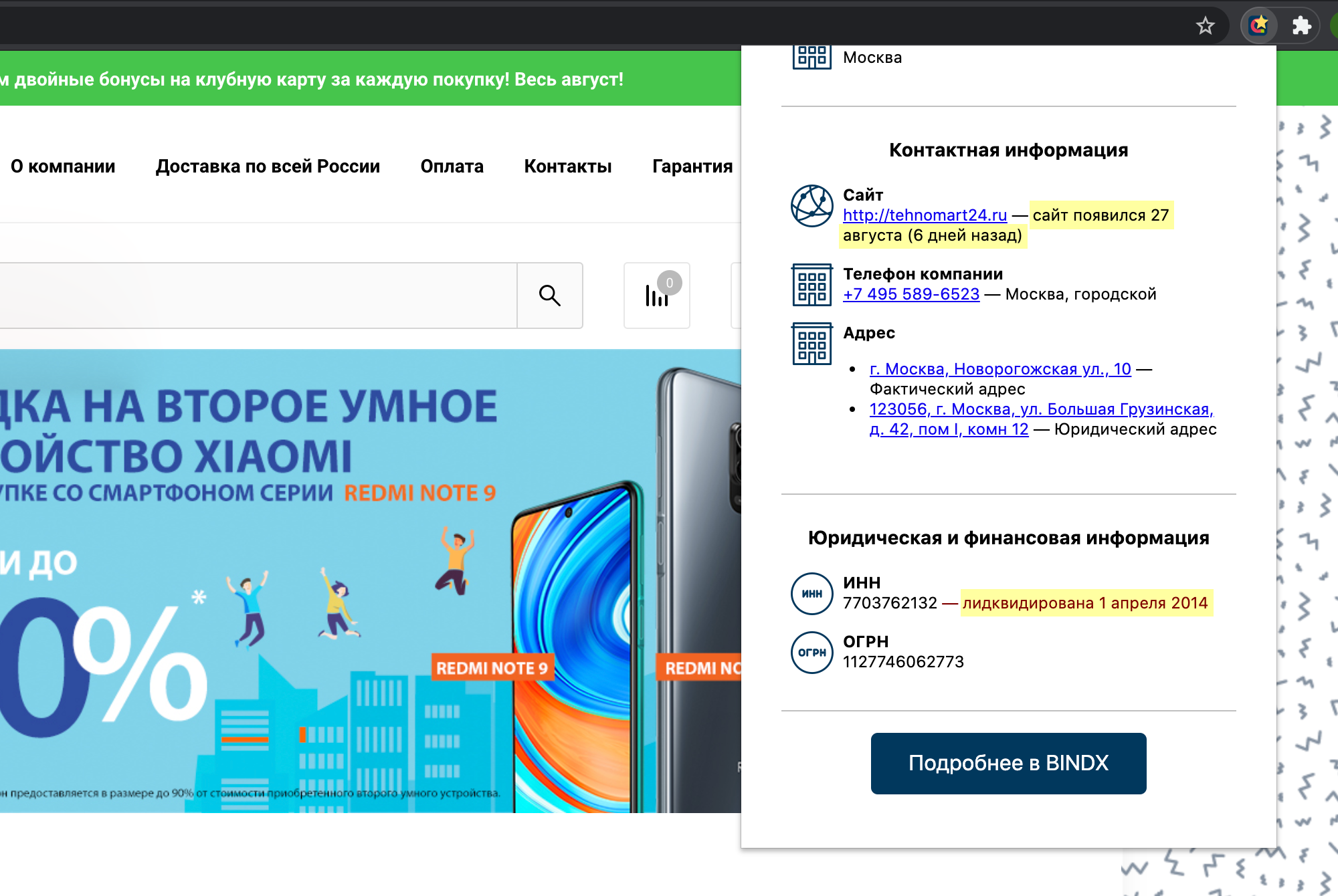Click the bookmark star icon in address bar
The width and height of the screenshot is (1338, 896).
[1206, 26]
